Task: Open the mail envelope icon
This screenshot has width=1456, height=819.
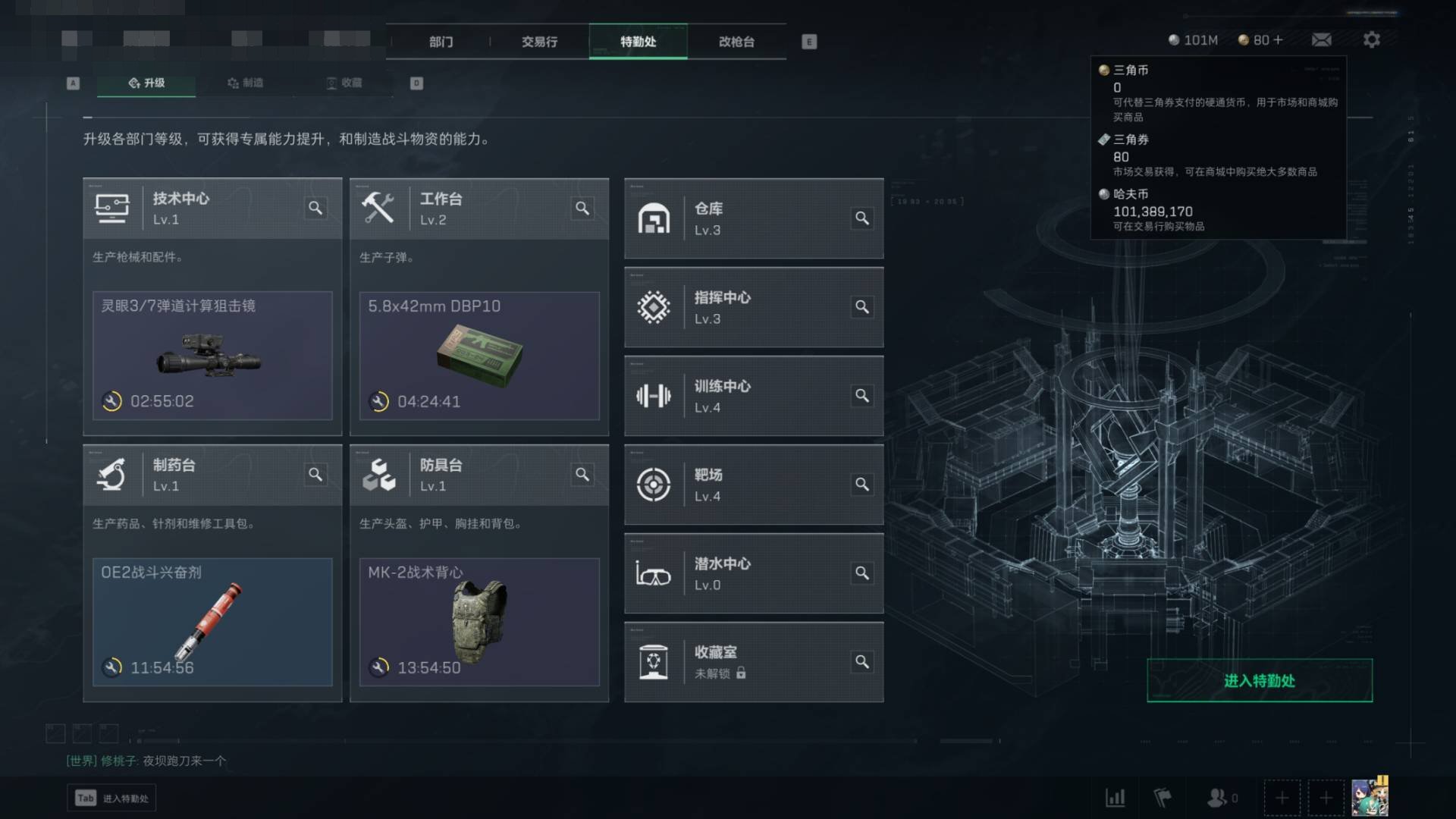Action: tap(1321, 39)
